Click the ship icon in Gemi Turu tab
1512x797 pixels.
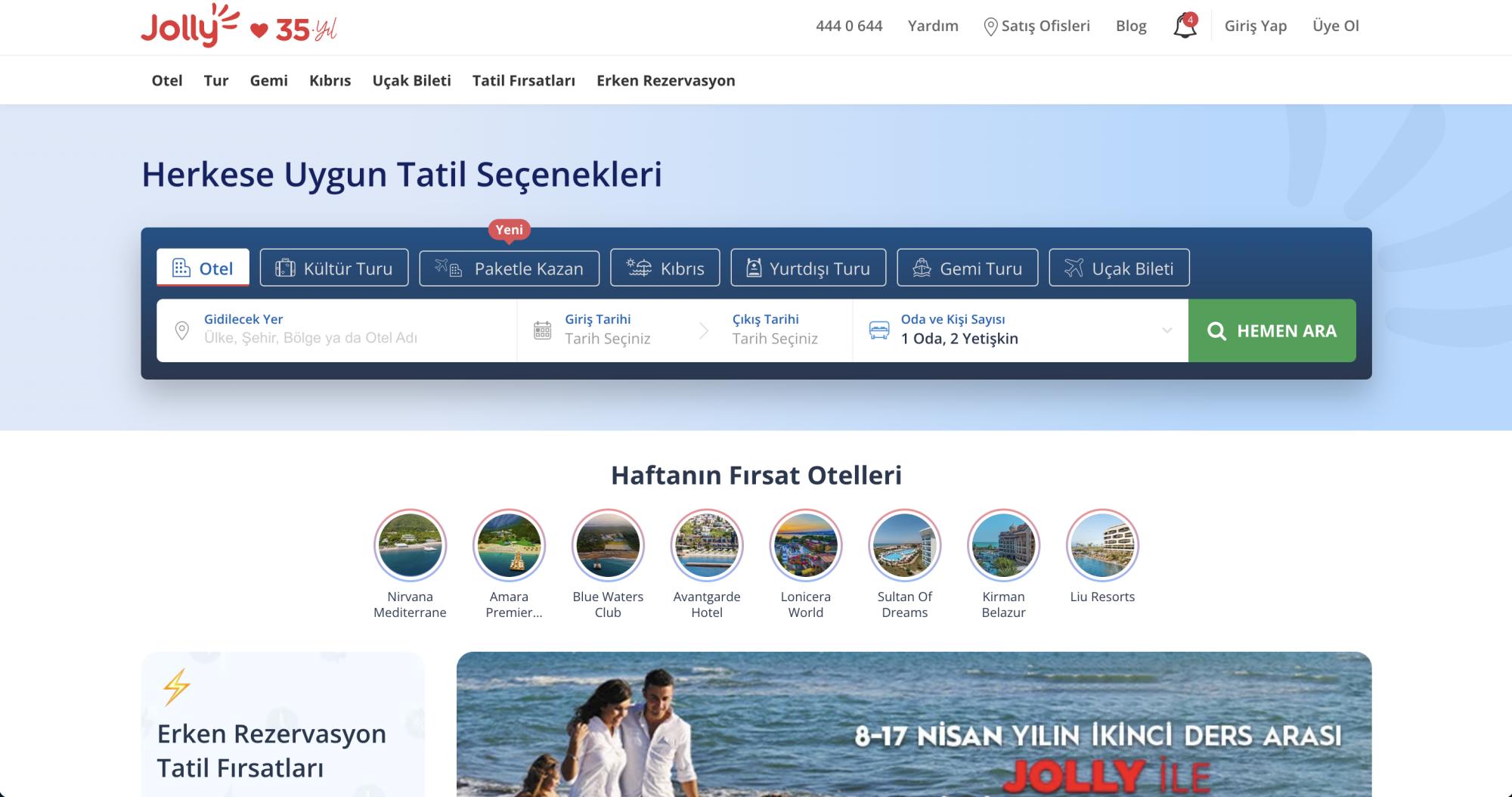tap(922, 268)
